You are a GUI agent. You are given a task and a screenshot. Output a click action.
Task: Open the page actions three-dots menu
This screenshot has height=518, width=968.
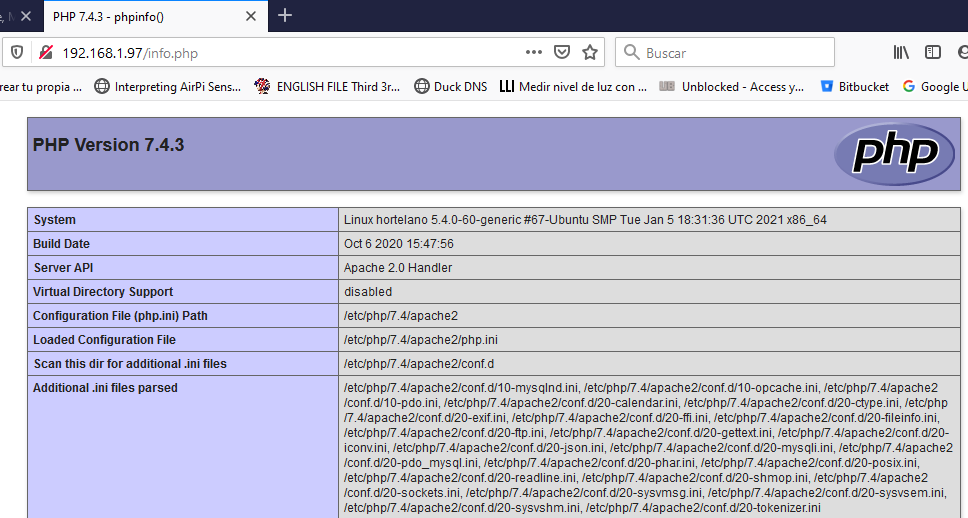coord(534,52)
